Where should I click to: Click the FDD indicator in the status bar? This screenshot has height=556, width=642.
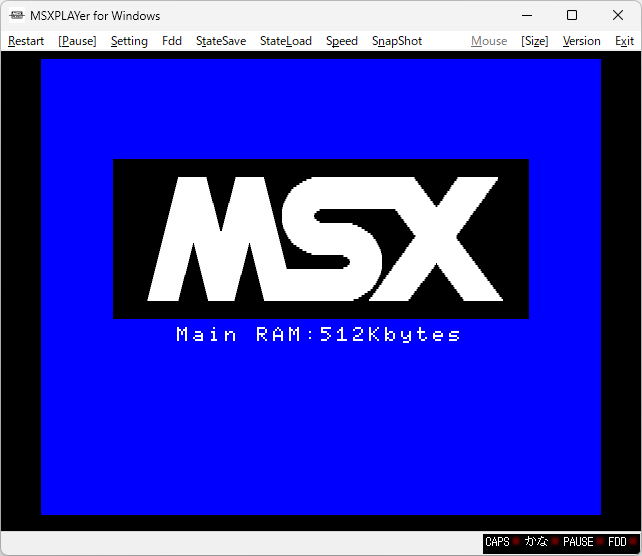(x=622, y=542)
